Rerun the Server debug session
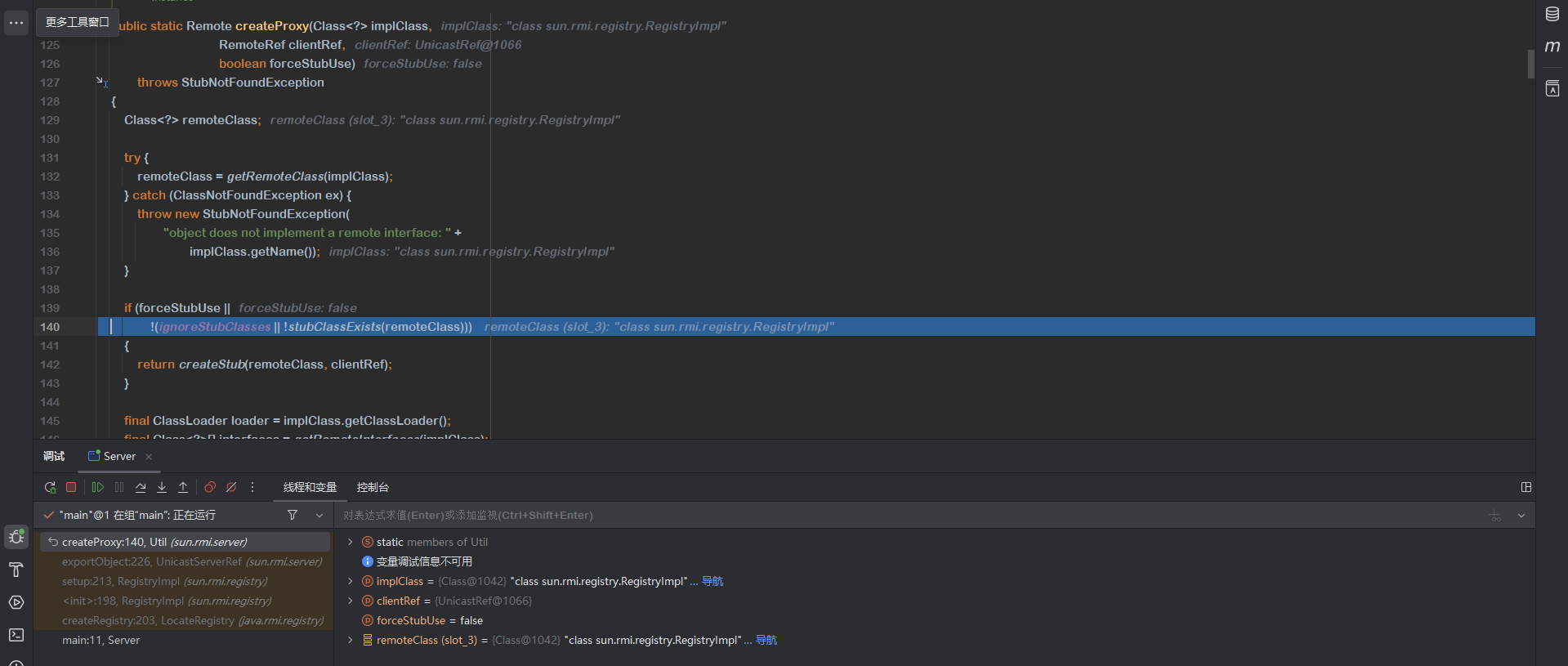1568x666 pixels. click(x=50, y=487)
